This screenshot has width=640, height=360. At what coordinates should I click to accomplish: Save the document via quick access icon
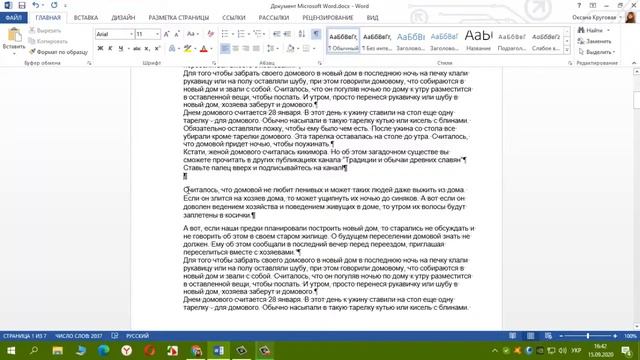pyautogui.click(x=22, y=5)
